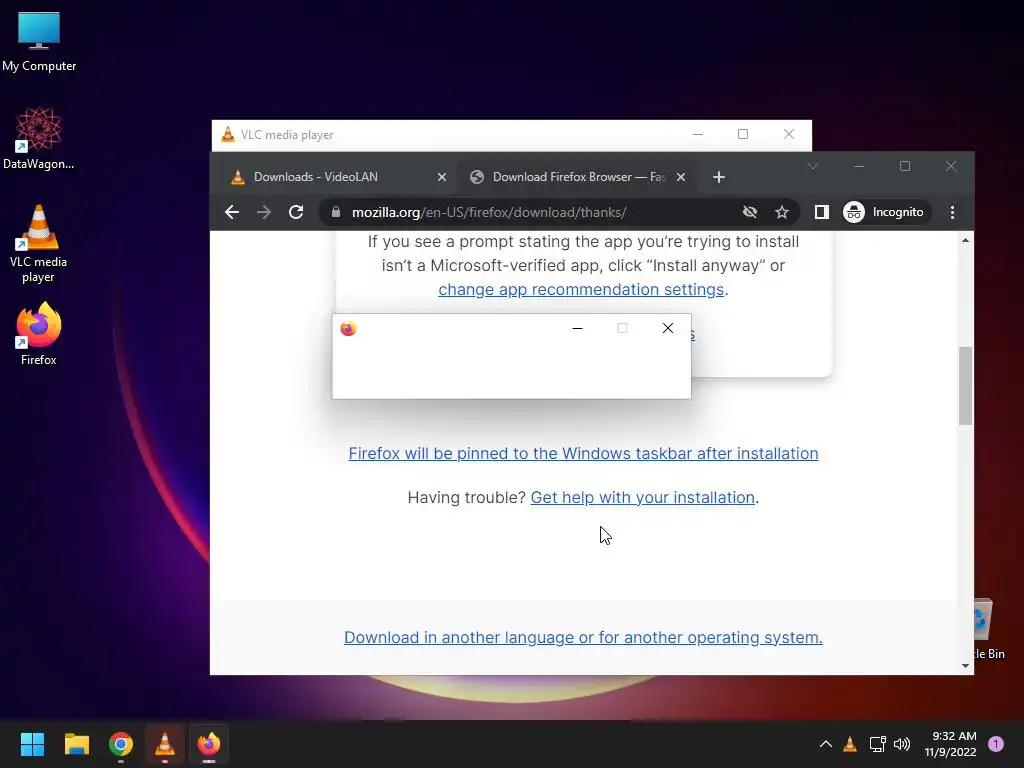The image size is (1024, 768).
Task: Launch VLC media player desktop shortcut
Action: click(x=39, y=244)
